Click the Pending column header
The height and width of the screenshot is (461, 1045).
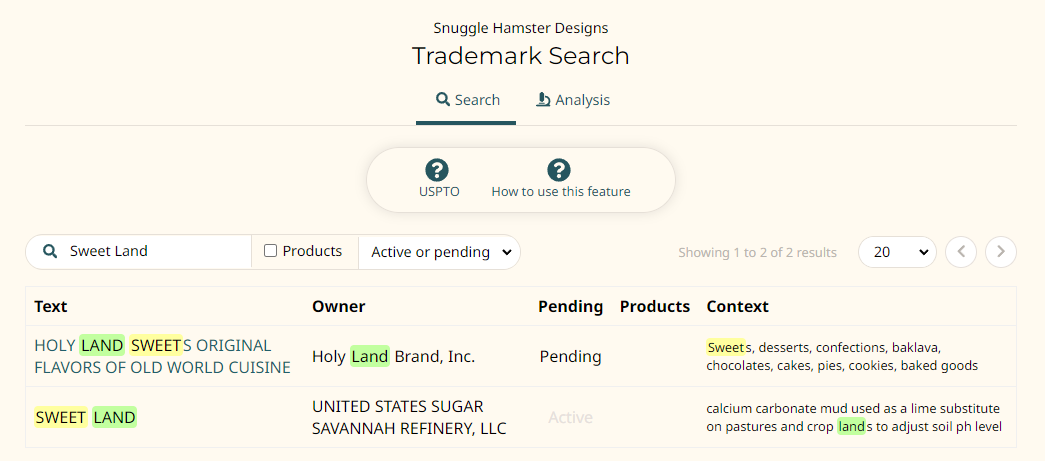[570, 306]
